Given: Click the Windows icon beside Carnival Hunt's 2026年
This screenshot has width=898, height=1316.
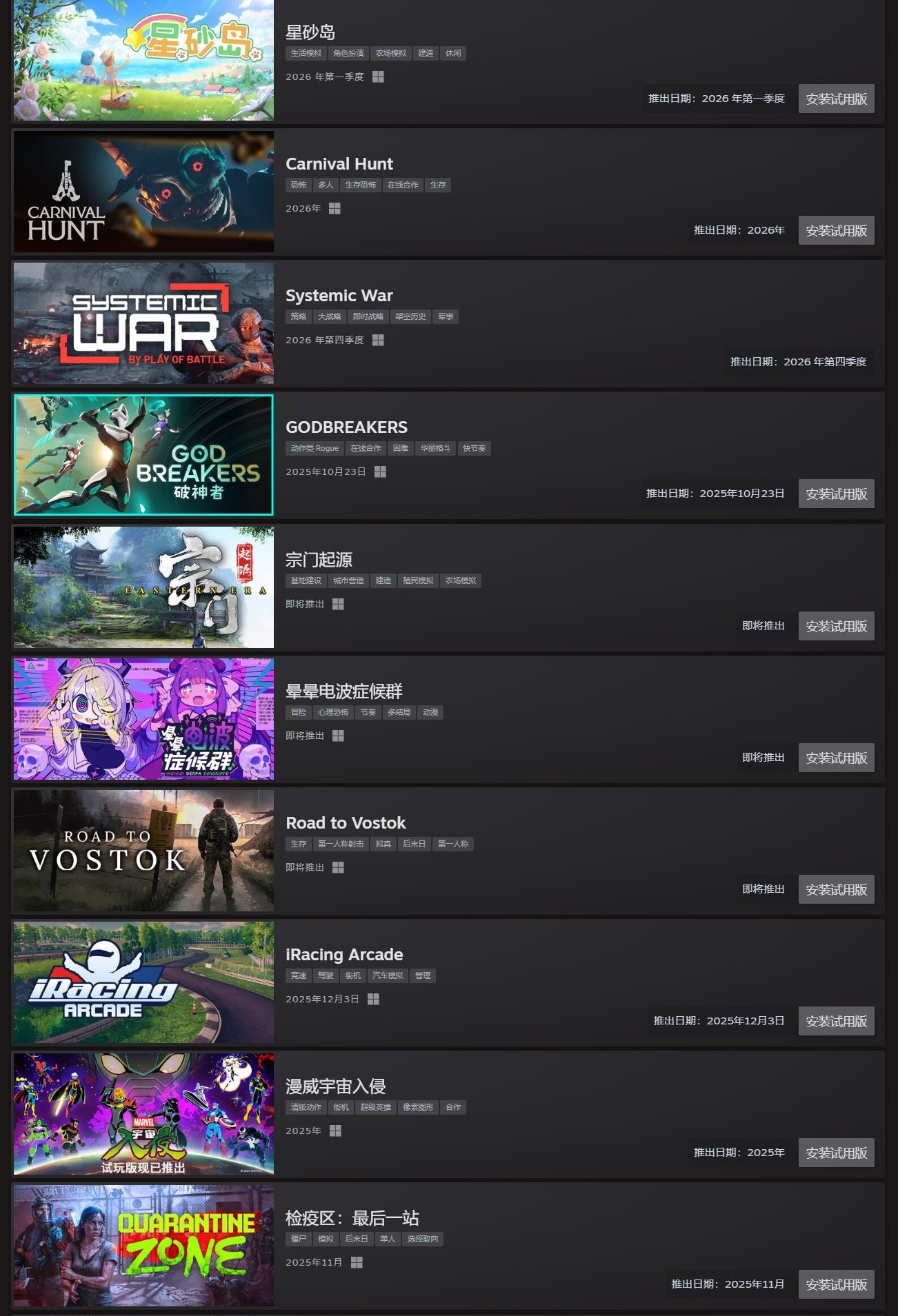Looking at the screenshot, I should coord(335,208).
